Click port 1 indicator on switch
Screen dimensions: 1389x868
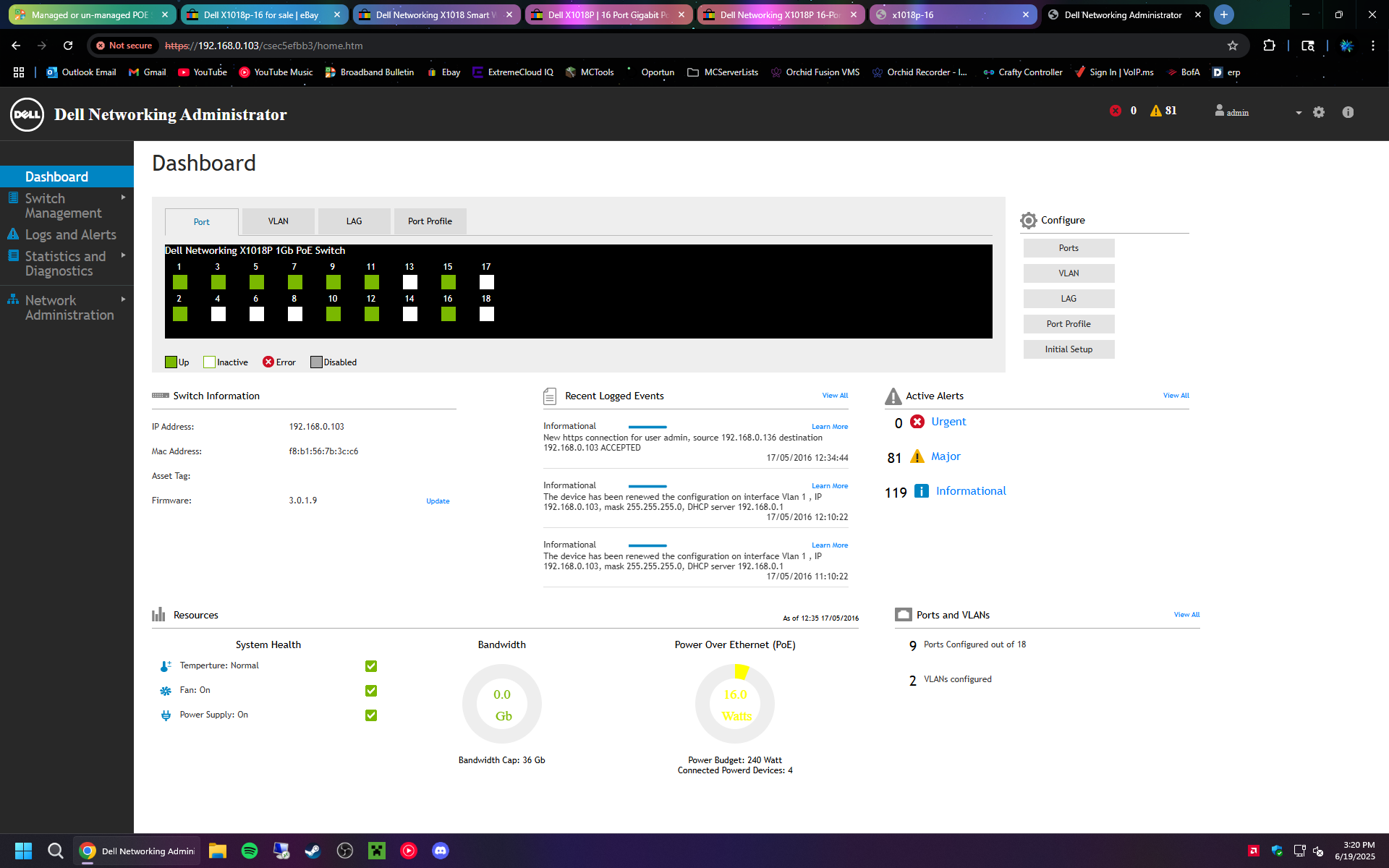click(180, 282)
